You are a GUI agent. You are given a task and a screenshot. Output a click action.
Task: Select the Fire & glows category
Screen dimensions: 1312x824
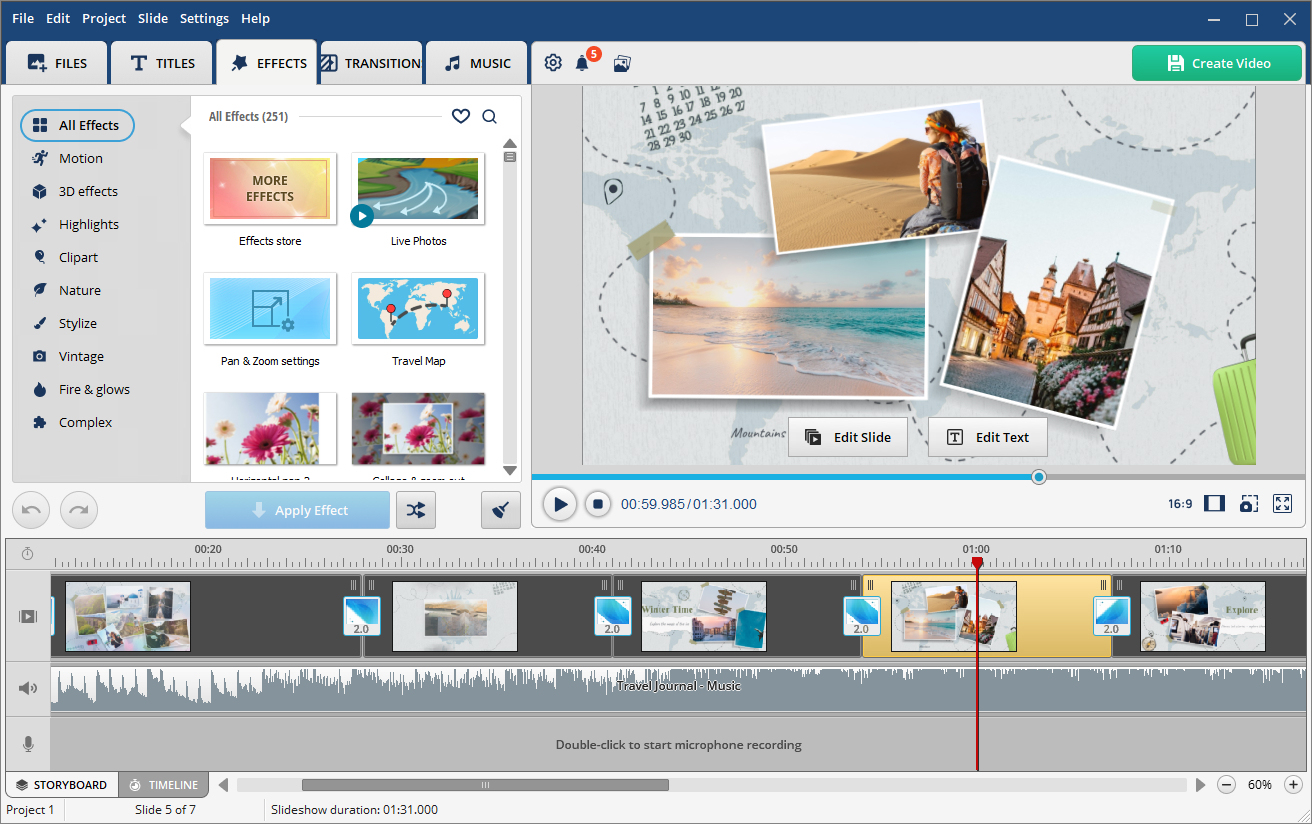(94, 389)
